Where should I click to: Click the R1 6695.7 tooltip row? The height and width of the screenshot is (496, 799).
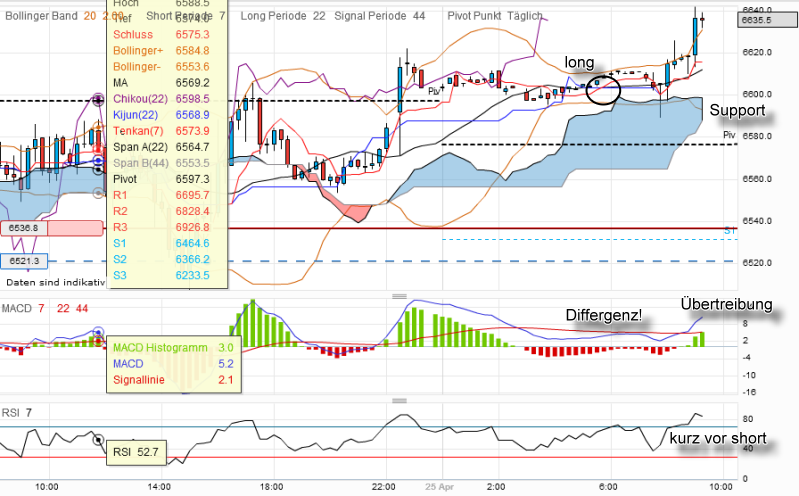161,195
